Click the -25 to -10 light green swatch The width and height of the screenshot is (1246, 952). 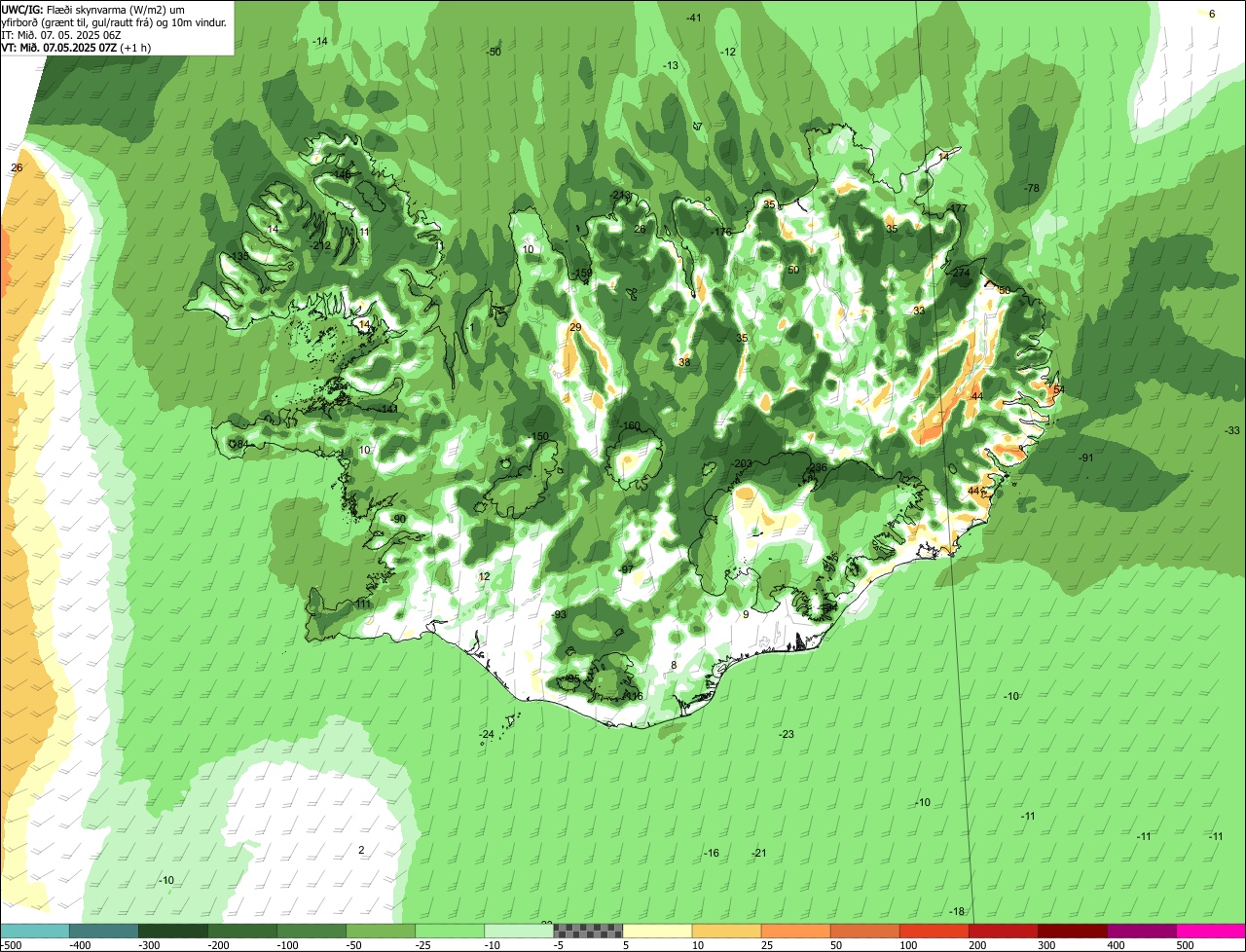pos(449,932)
